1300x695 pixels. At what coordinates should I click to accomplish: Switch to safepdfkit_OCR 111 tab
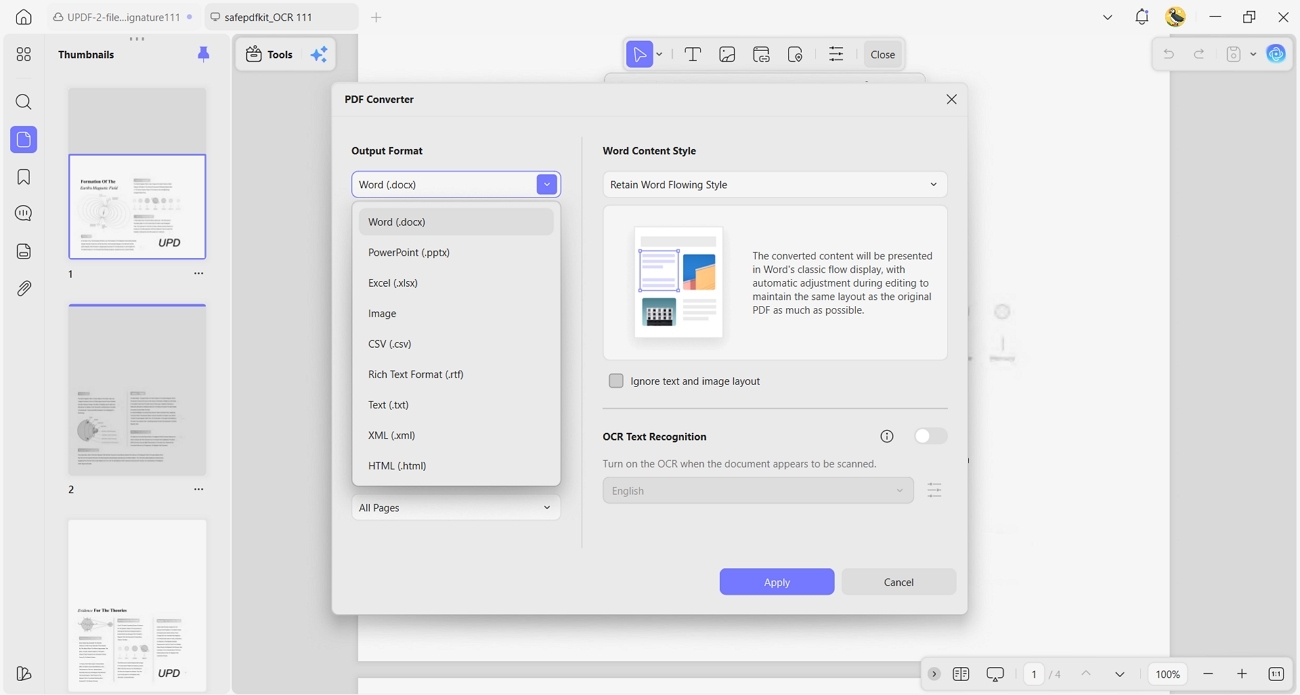point(281,17)
